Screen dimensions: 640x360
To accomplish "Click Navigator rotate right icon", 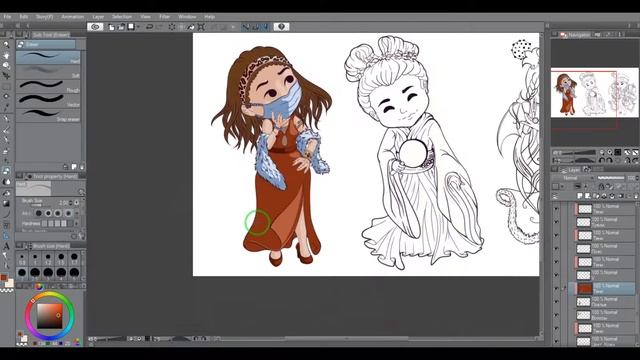I will click(610, 160).
